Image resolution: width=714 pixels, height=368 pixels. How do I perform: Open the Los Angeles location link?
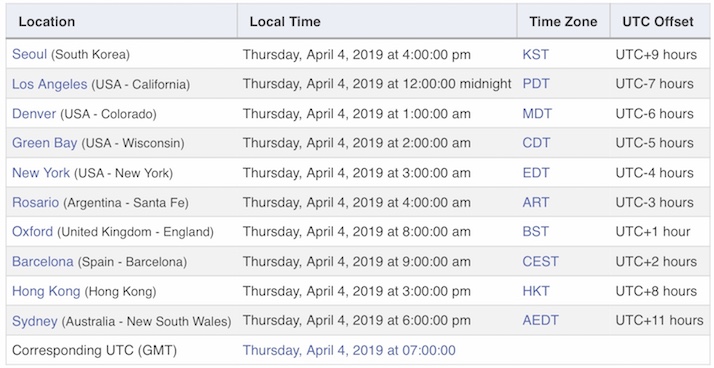coord(50,84)
